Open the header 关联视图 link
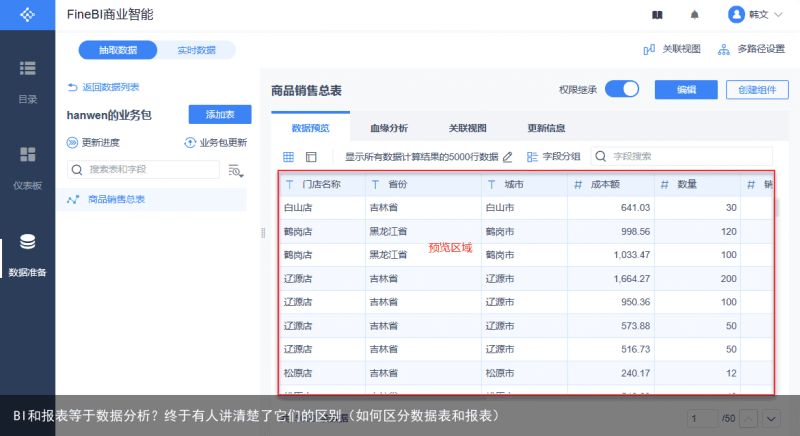Image resolution: width=800 pixels, height=436 pixels. [x=672, y=49]
